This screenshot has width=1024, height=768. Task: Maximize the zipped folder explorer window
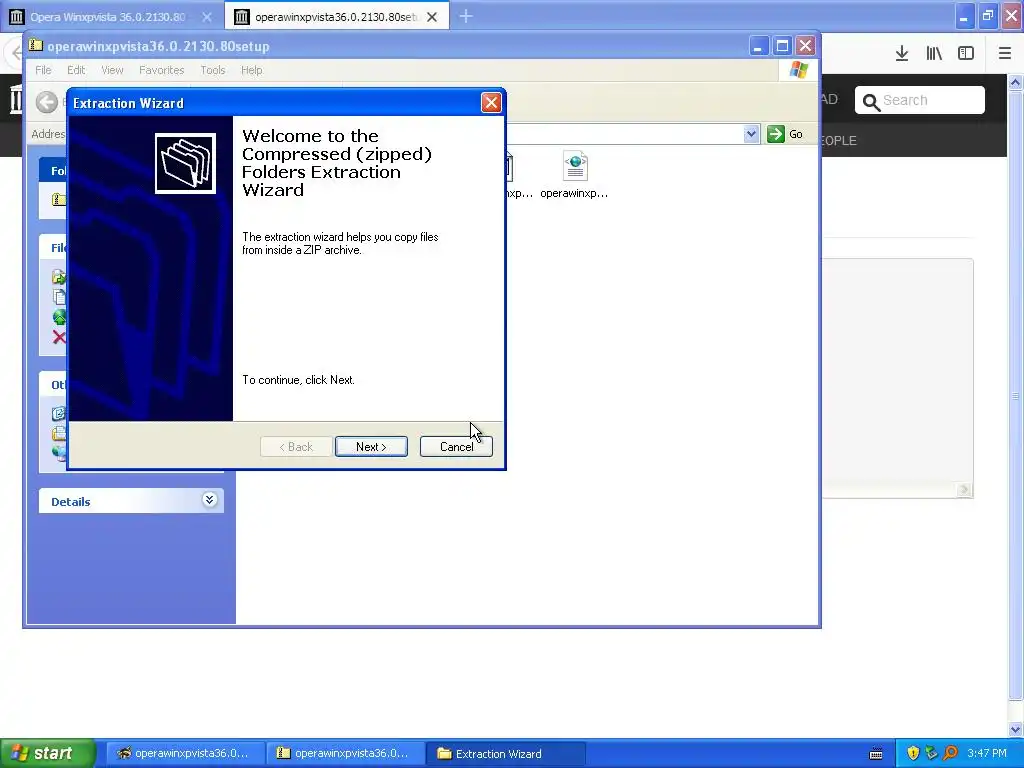click(x=782, y=46)
